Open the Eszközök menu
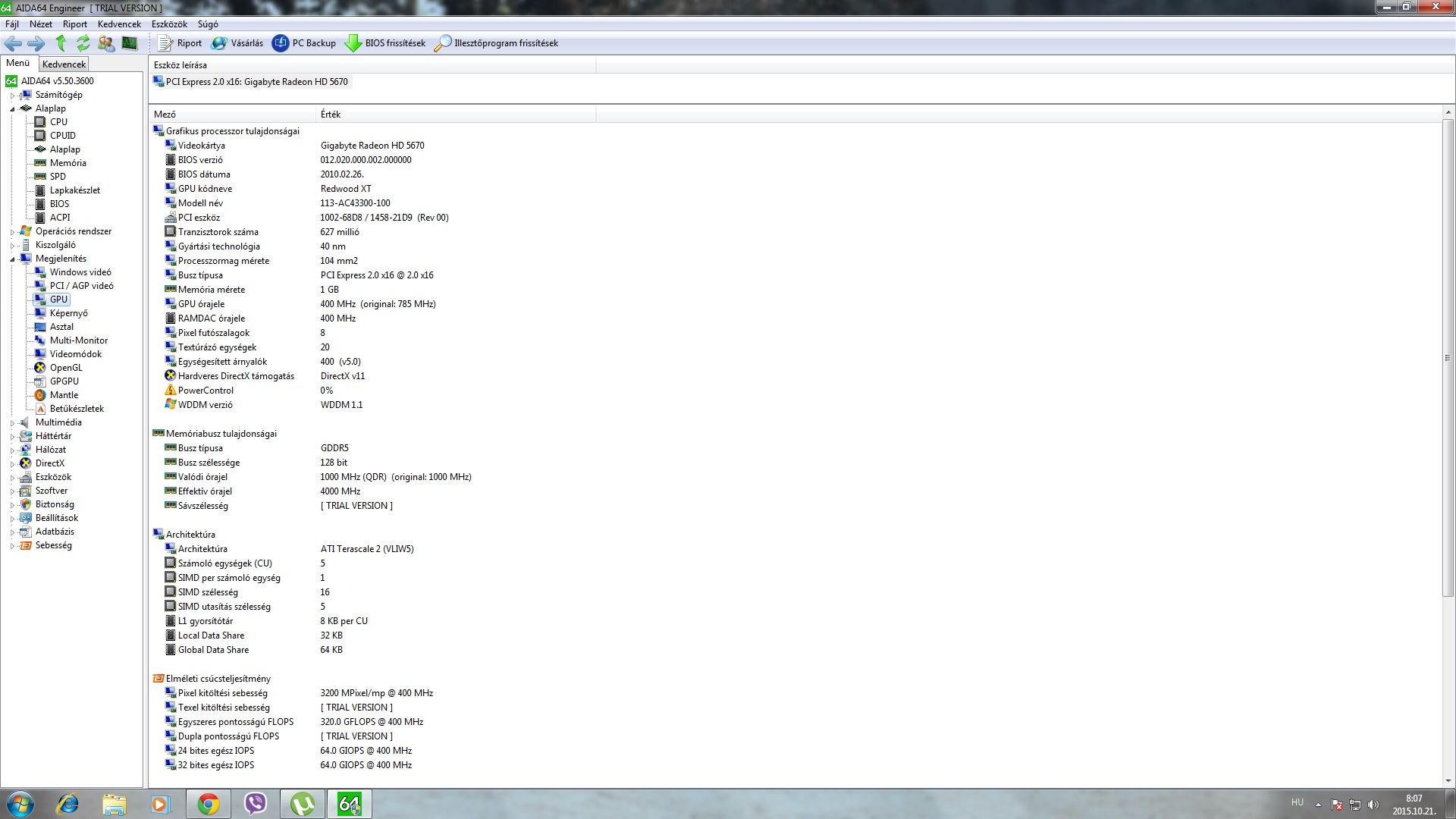Screen dimensions: 1456x819 (x=168, y=24)
